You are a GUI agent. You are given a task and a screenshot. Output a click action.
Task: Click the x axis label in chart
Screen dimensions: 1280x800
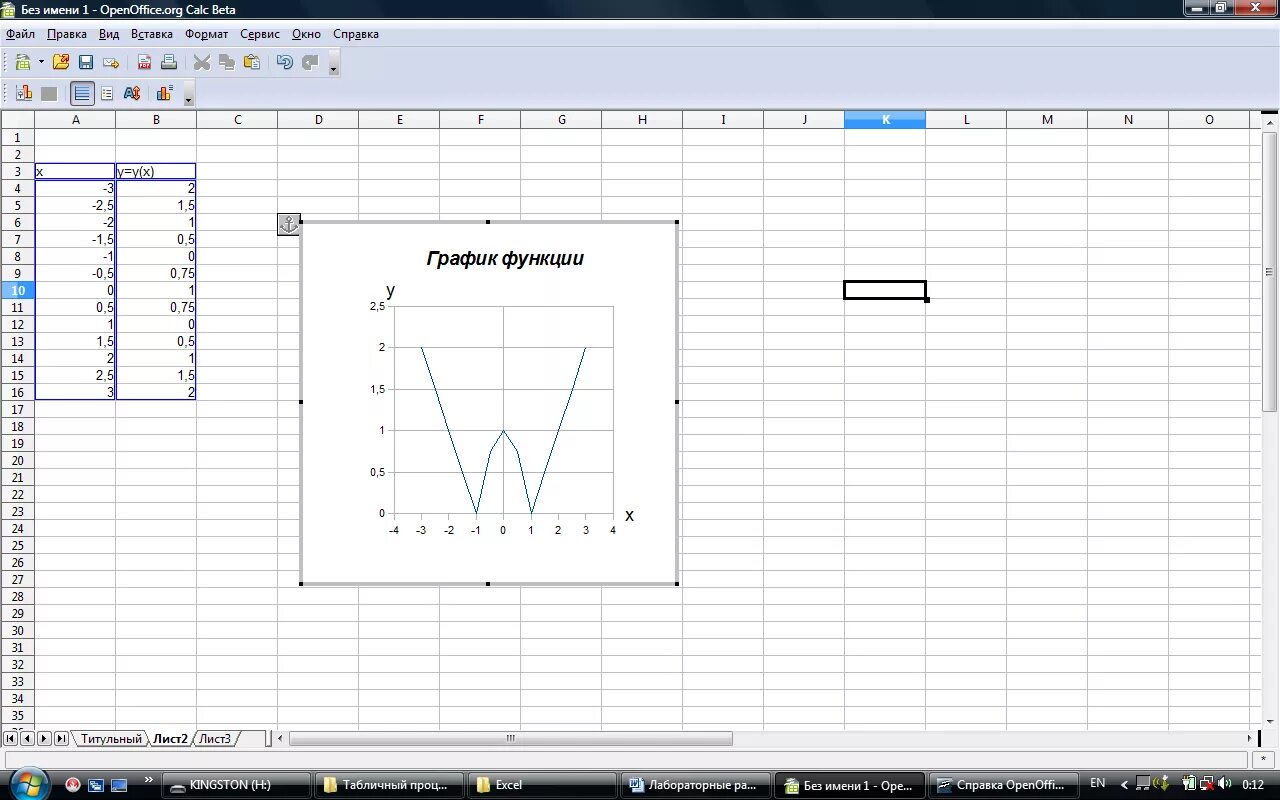[x=629, y=515]
